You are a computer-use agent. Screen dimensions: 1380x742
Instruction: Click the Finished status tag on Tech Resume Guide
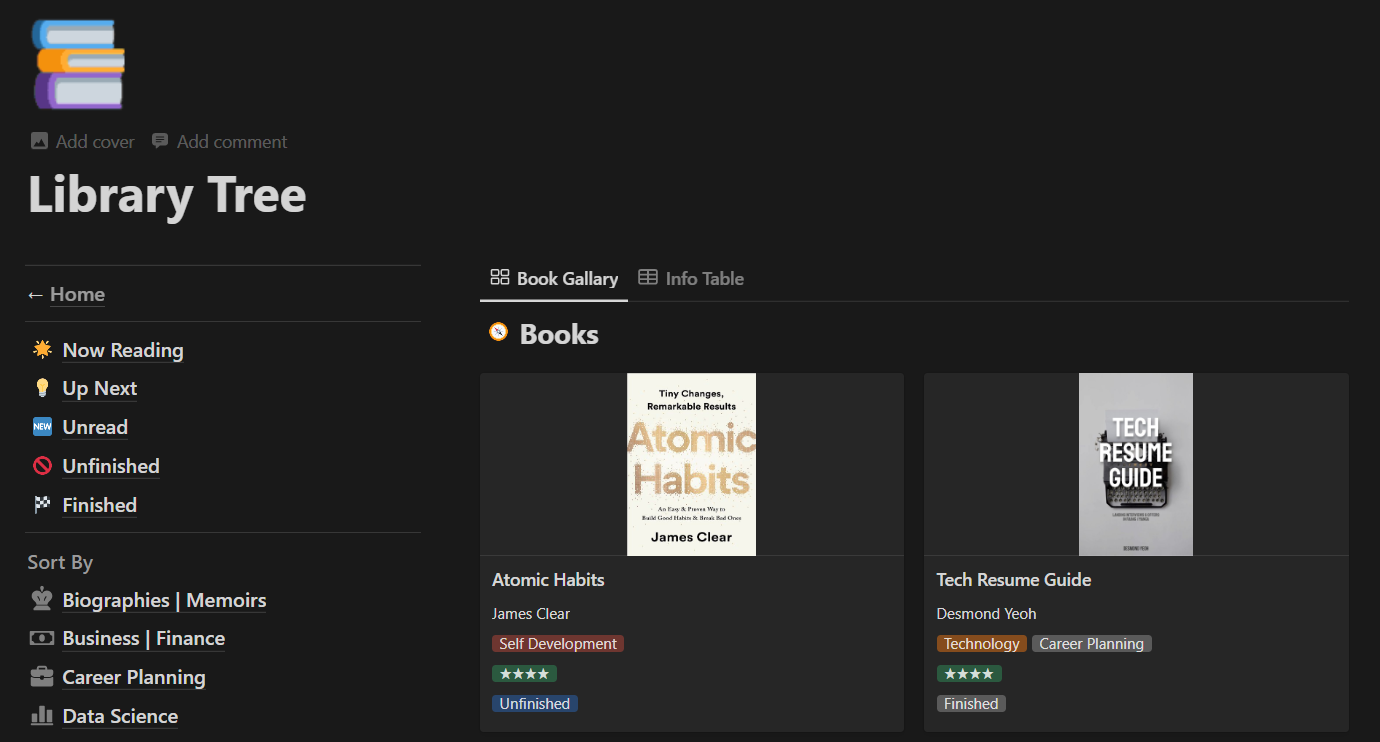click(971, 704)
